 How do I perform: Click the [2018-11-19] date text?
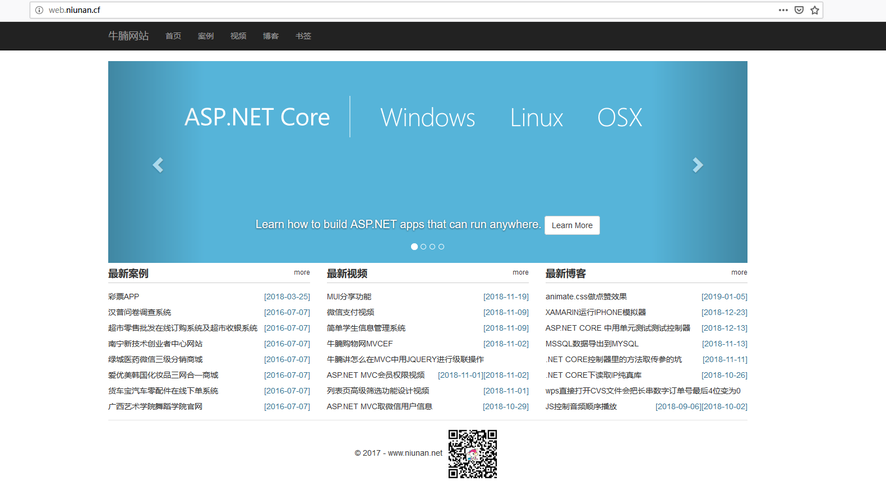click(506, 297)
